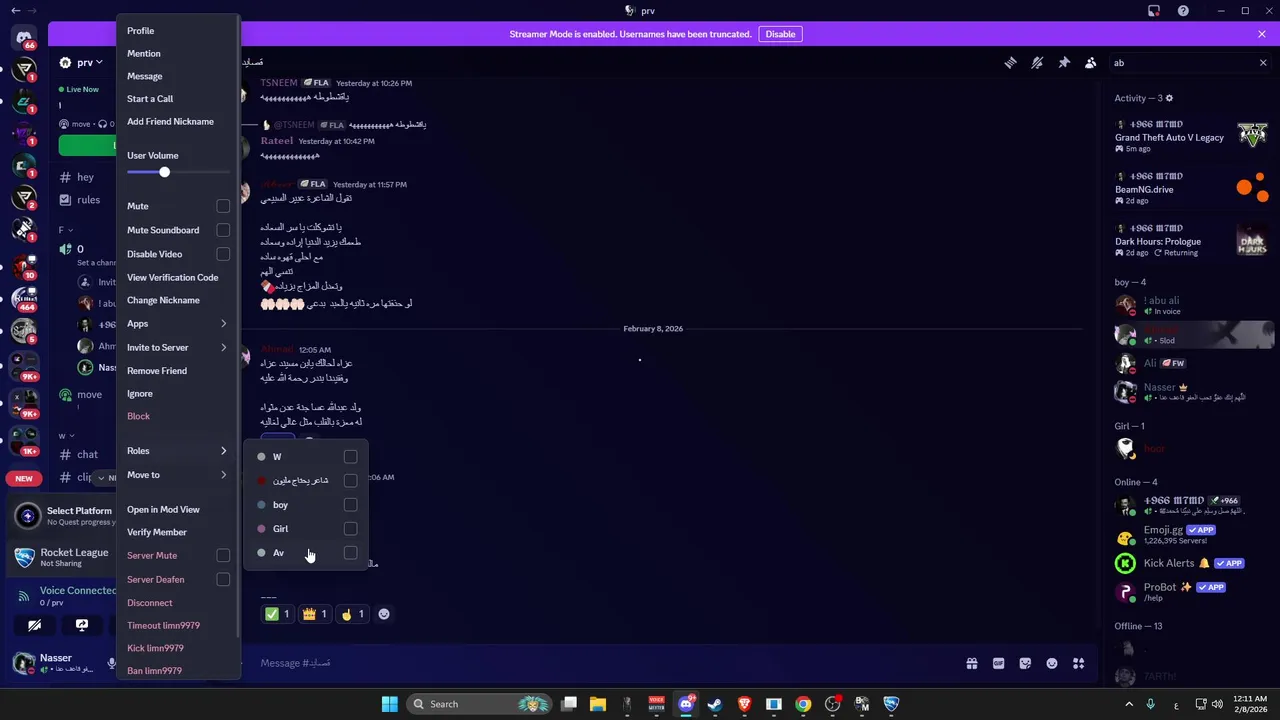
Task: Open the Threads icon in channel header
Action: tap(1010, 62)
